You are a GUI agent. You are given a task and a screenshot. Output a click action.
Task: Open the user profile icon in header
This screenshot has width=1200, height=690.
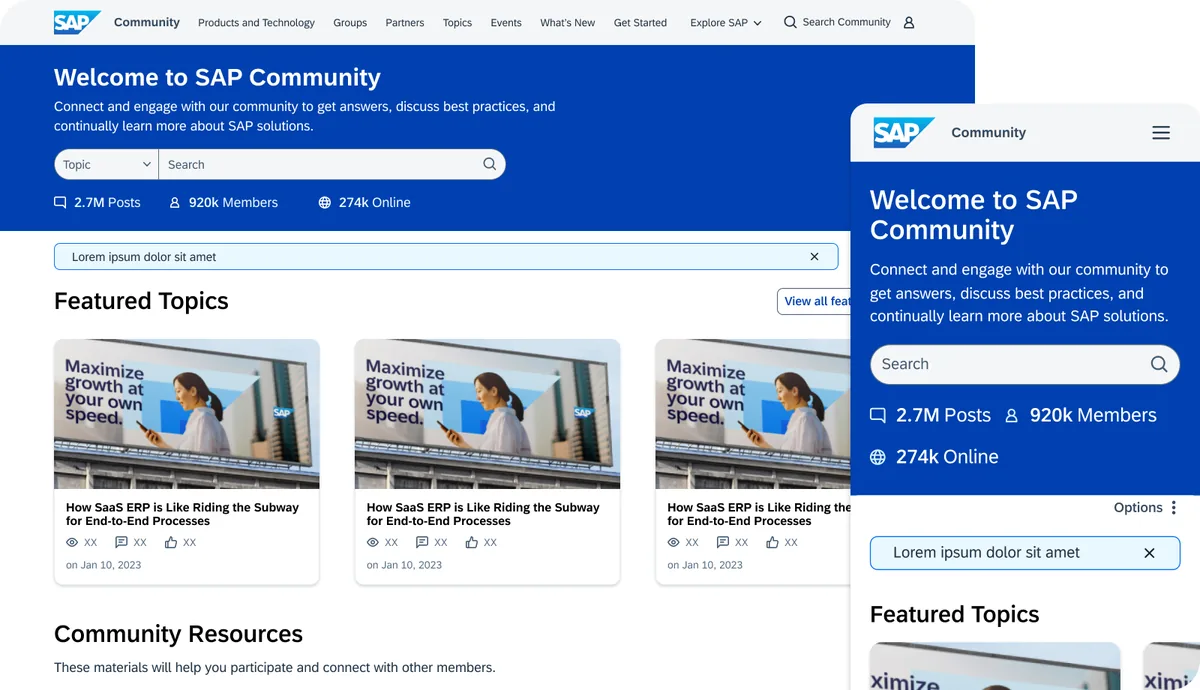click(x=909, y=22)
